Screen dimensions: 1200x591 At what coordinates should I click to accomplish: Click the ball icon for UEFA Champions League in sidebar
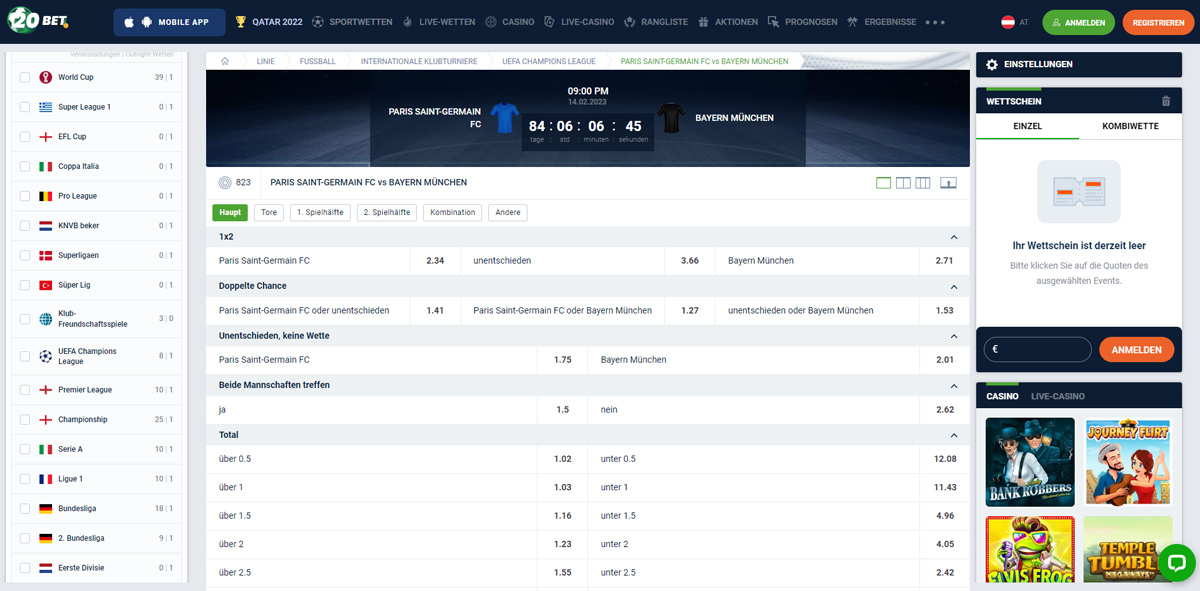(x=45, y=356)
